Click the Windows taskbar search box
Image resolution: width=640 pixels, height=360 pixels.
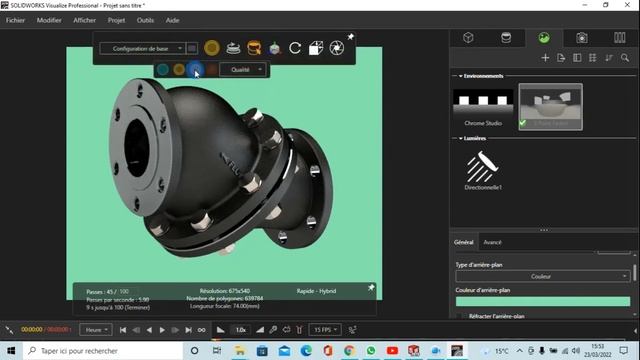click(x=102, y=351)
